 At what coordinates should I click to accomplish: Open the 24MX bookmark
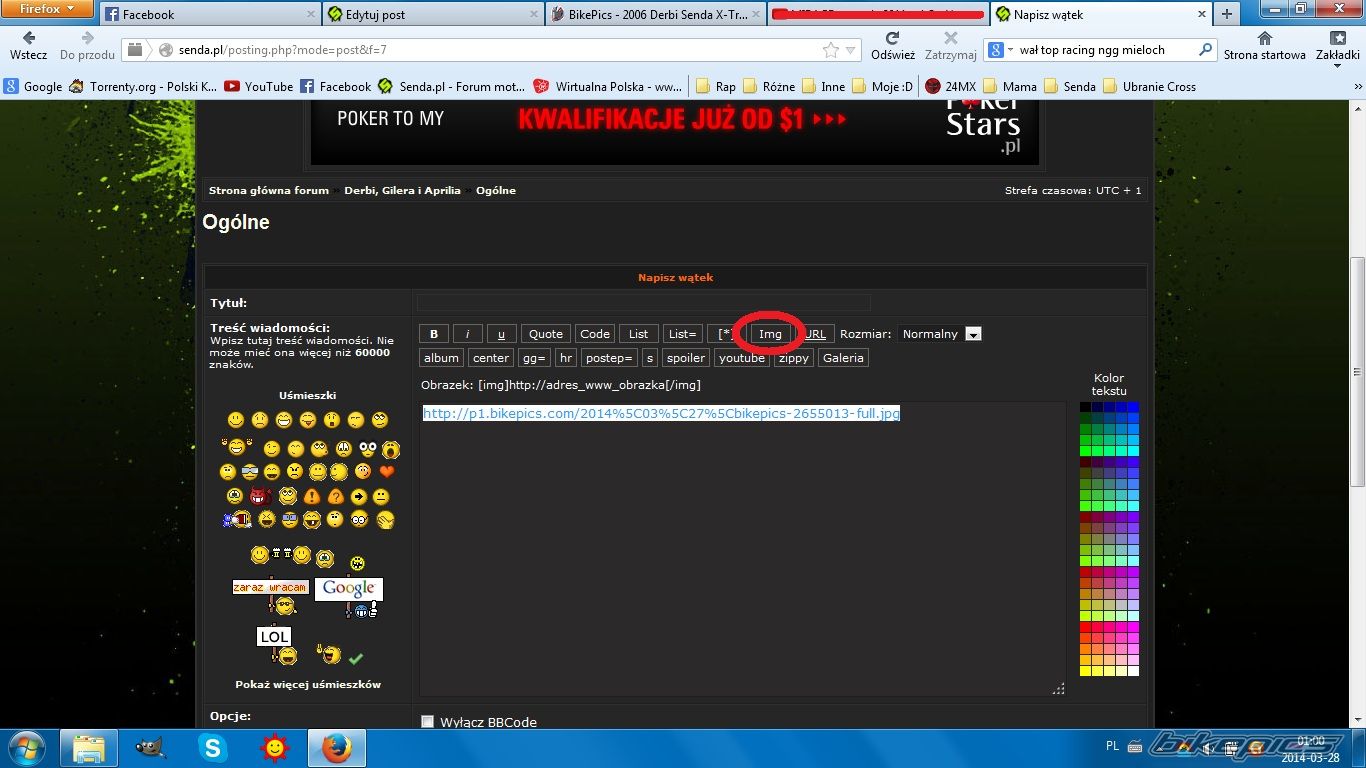951,87
